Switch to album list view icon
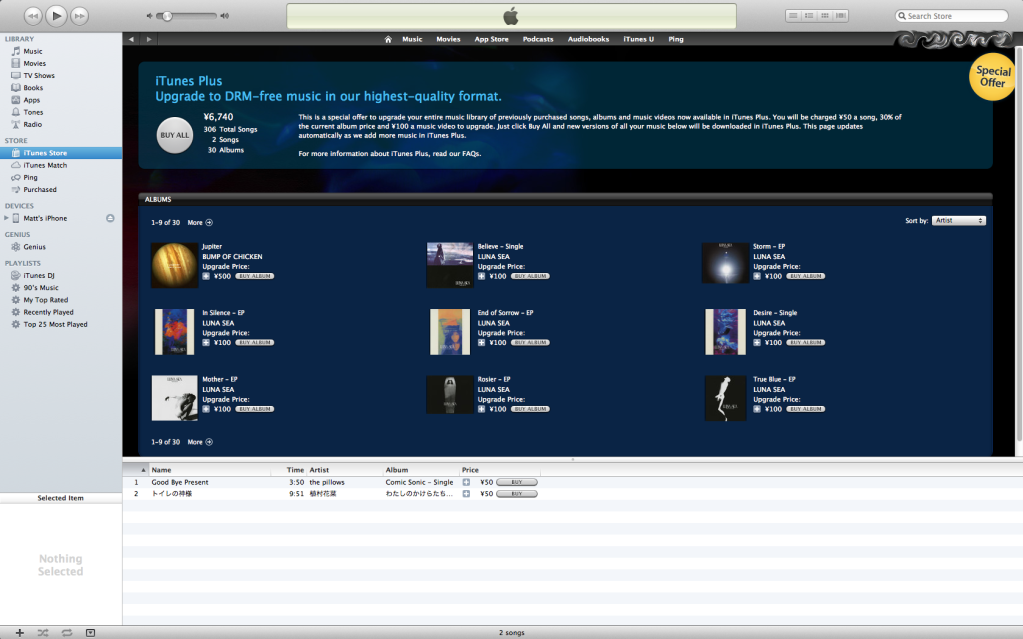 809,16
